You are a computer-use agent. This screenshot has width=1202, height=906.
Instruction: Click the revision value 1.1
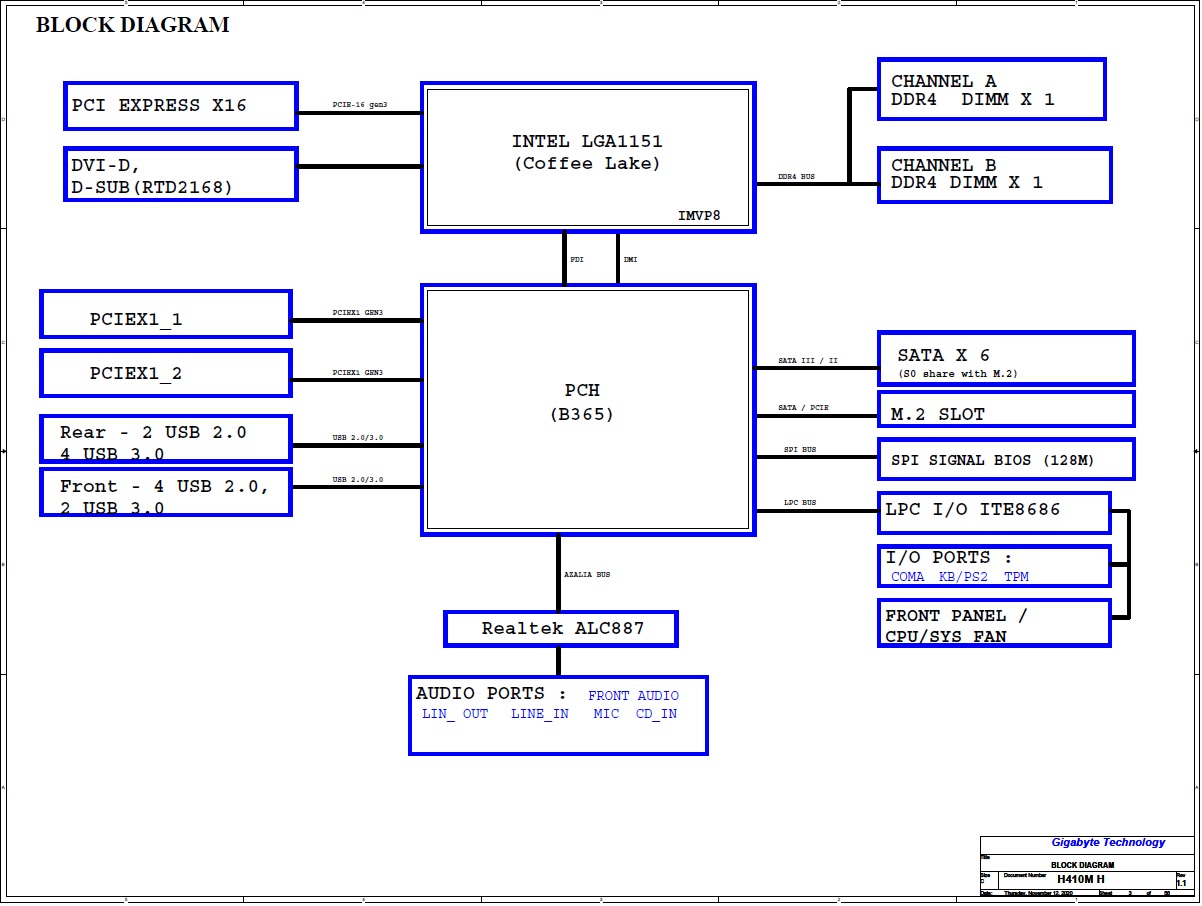(1181, 884)
